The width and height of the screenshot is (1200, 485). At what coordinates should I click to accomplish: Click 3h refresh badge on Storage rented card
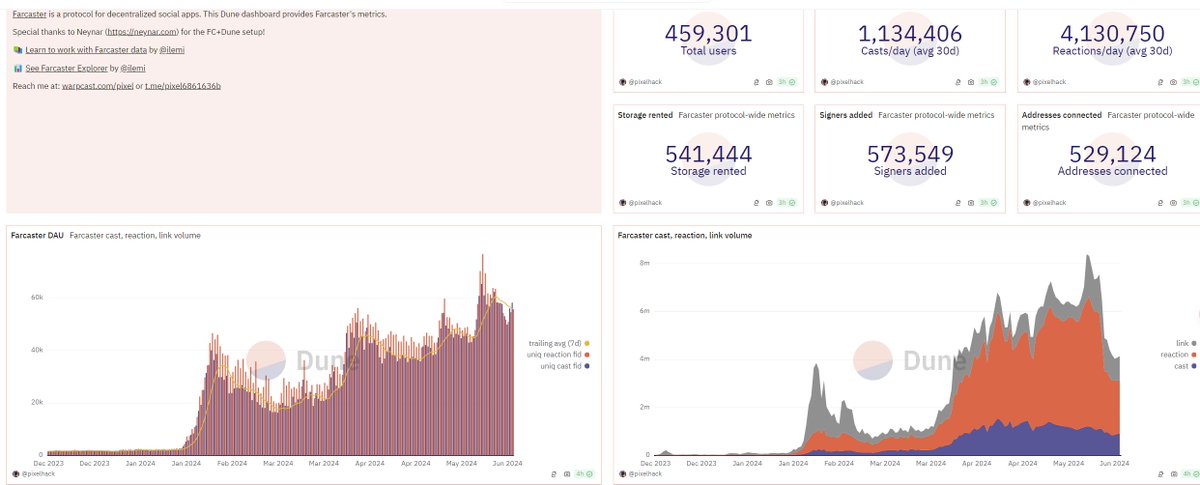click(786, 203)
